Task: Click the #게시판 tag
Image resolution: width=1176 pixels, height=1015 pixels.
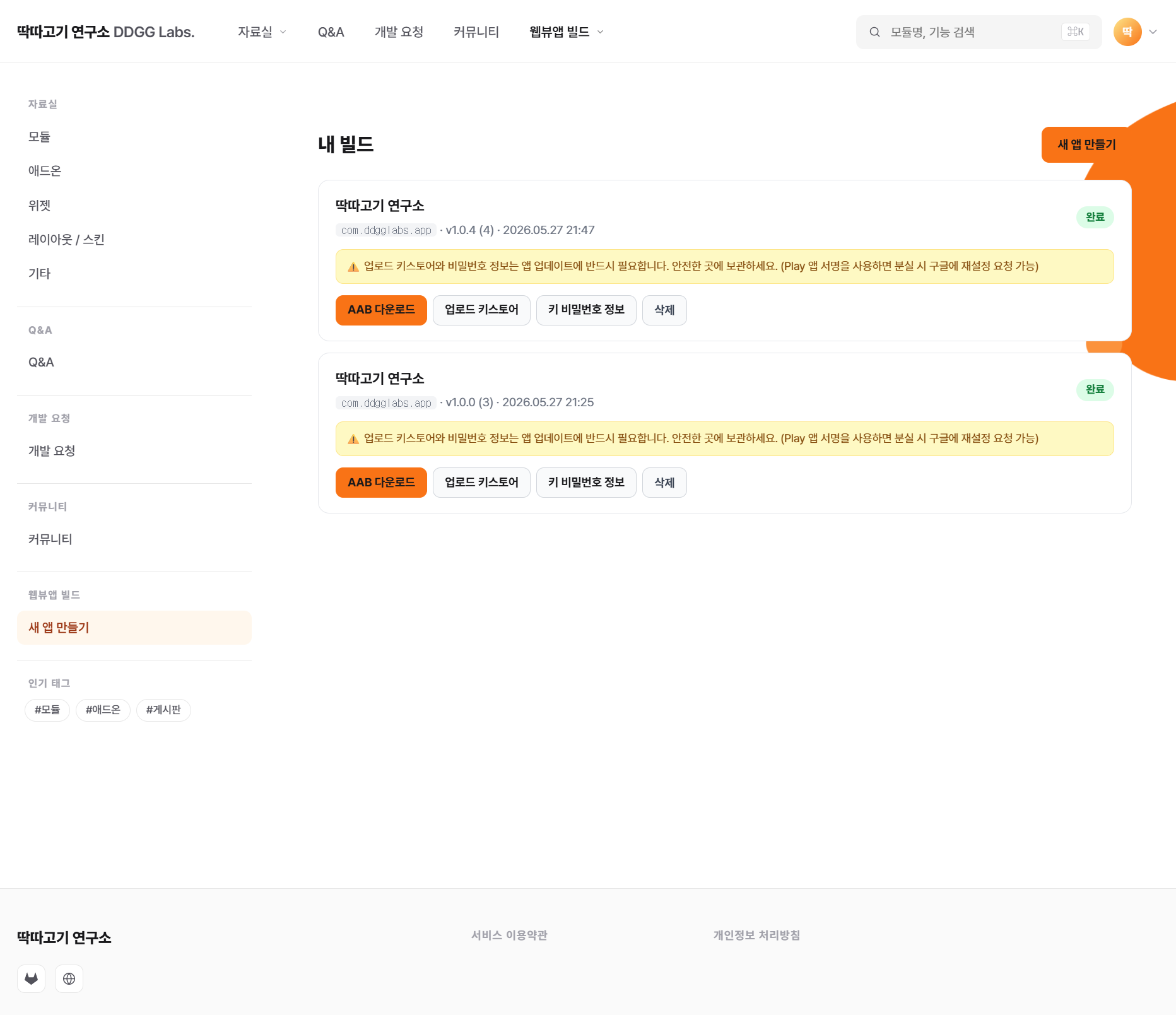Action: click(x=163, y=710)
